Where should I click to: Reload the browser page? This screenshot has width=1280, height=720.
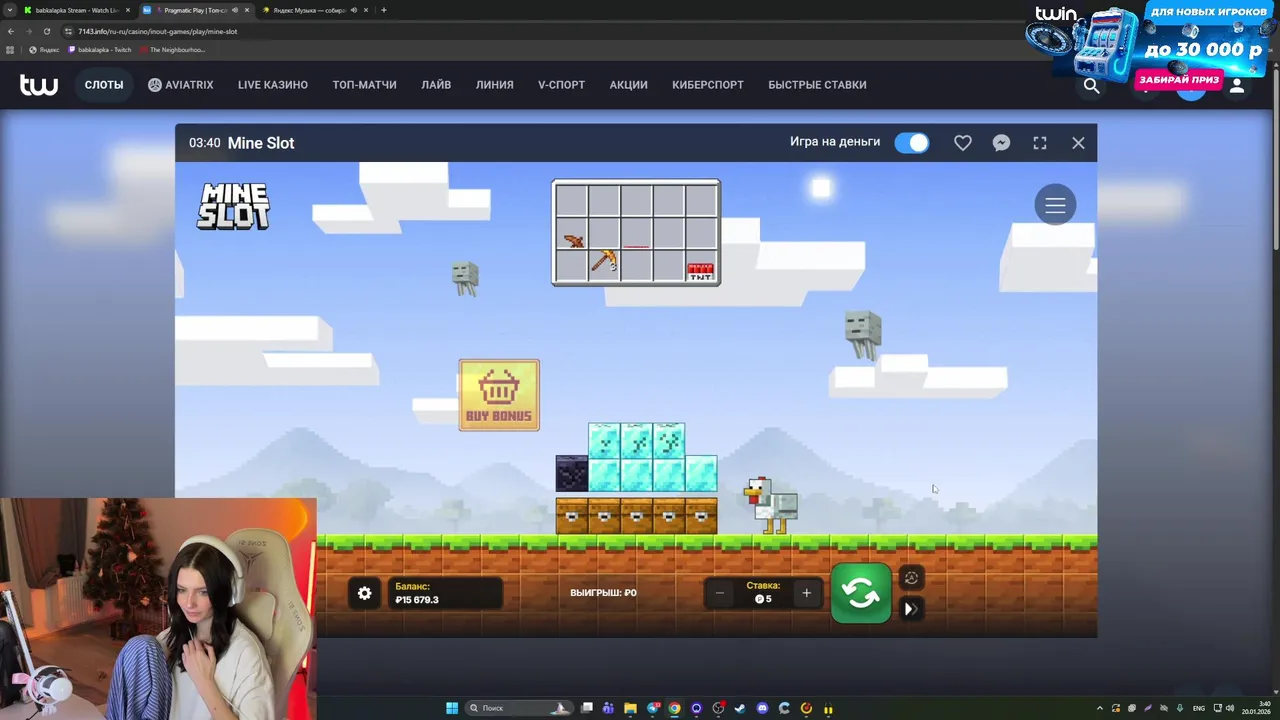(x=46, y=31)
